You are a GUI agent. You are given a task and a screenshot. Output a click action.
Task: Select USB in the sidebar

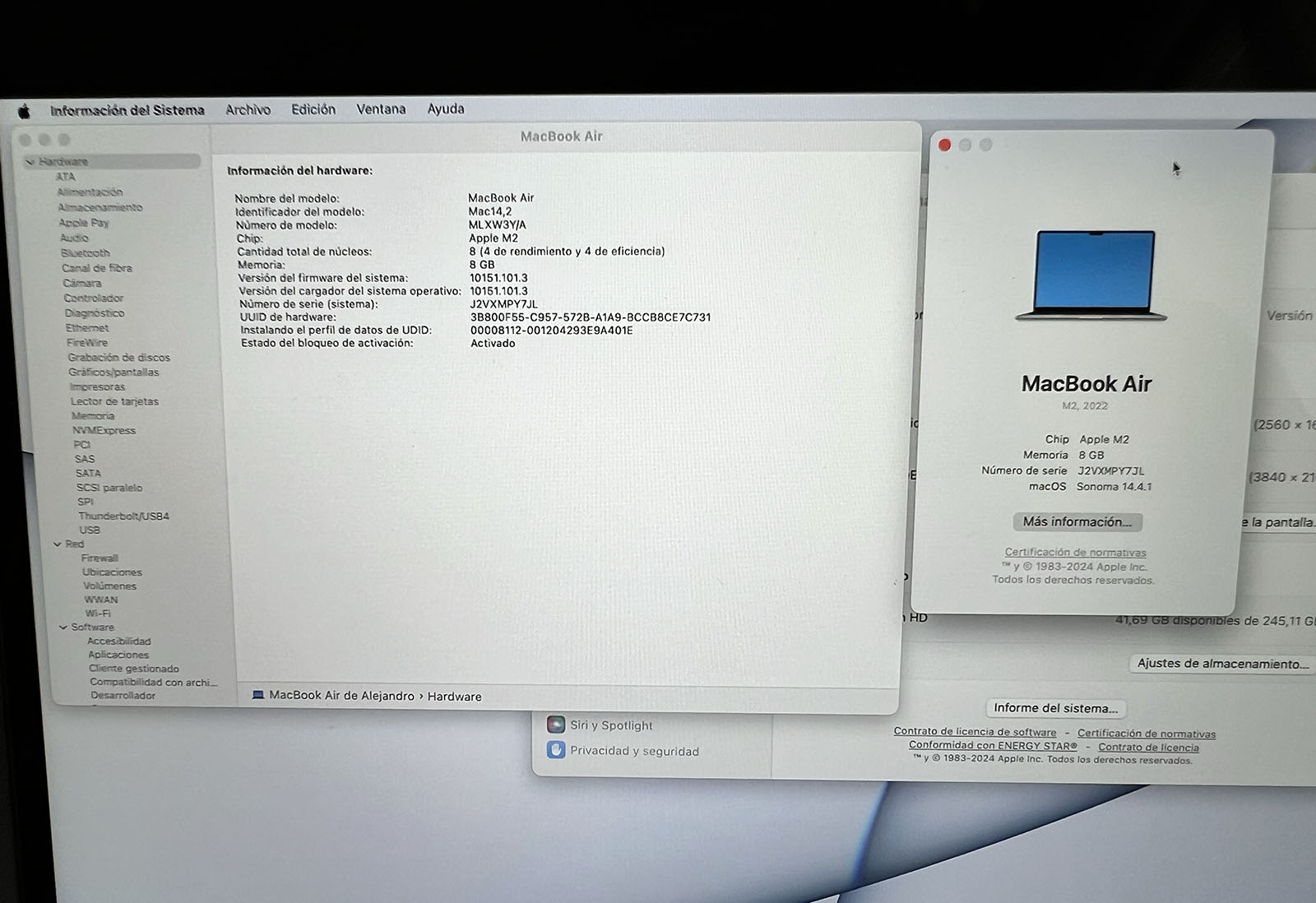[90, 530]
